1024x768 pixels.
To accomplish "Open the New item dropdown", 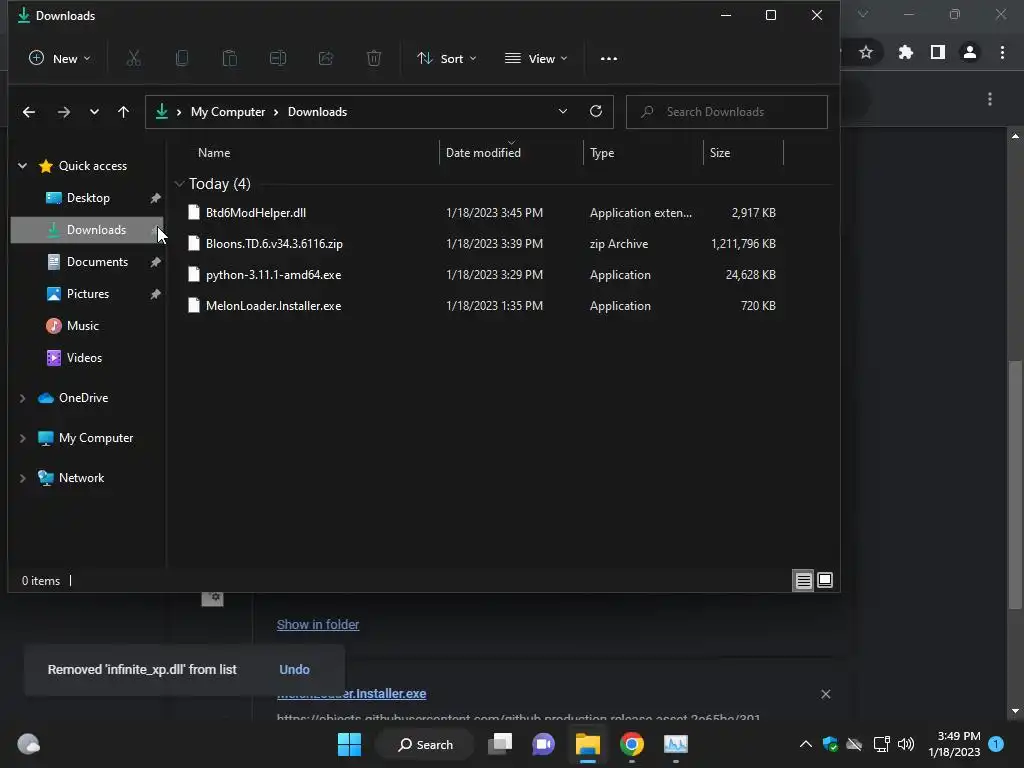I will click(x=59, y=59).
